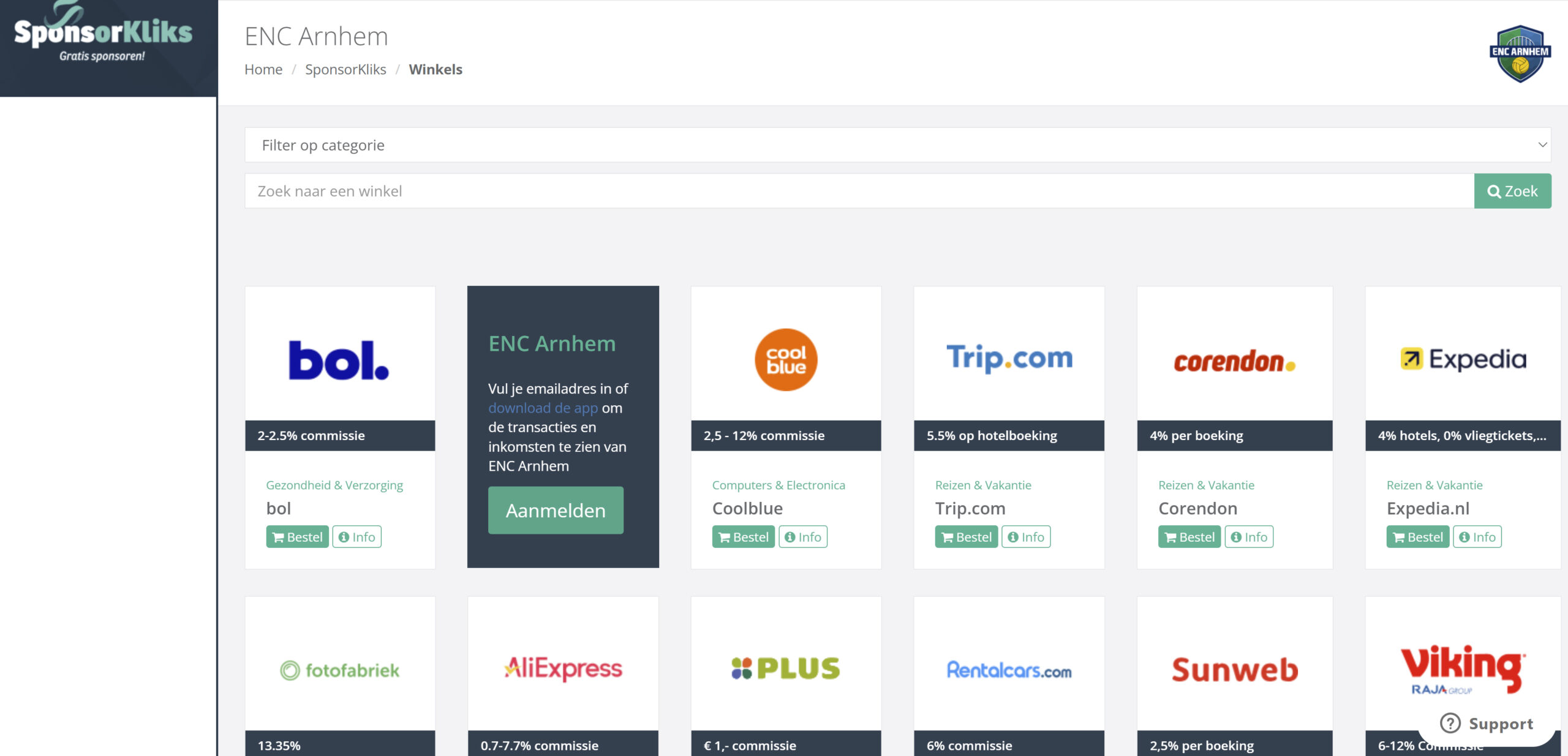
Task: Click the ENC Arnhem club crest
Action: pyautogui.click(x=1520, y=54)
